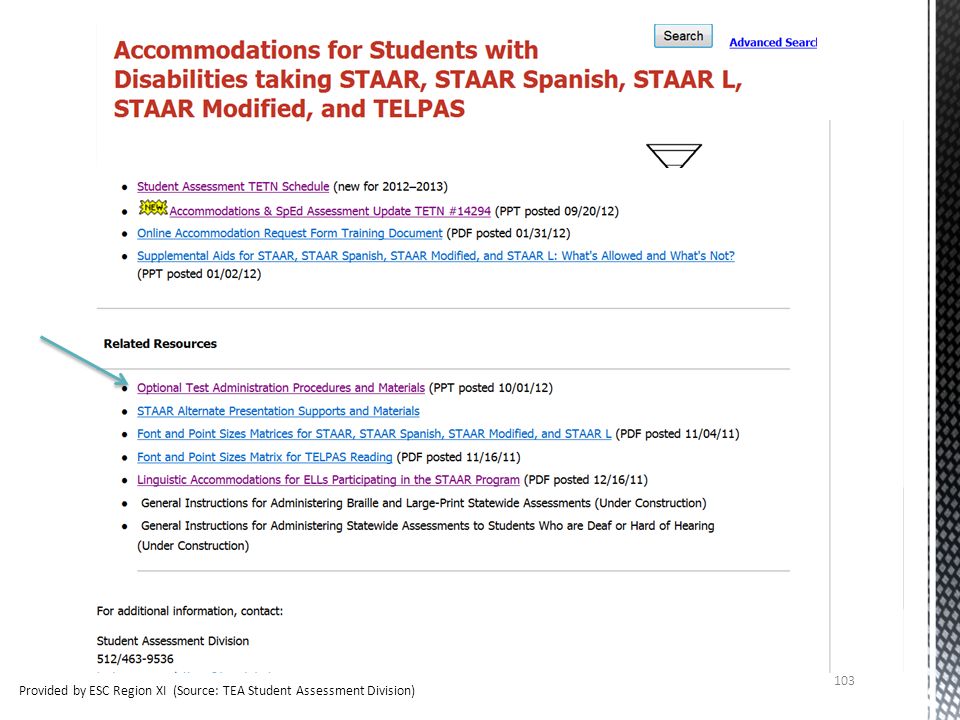Open Accommodations & SpEd Assessment Update TETN #14294
The width and height of the screenshot is (960, 720).
click(330, 211)
